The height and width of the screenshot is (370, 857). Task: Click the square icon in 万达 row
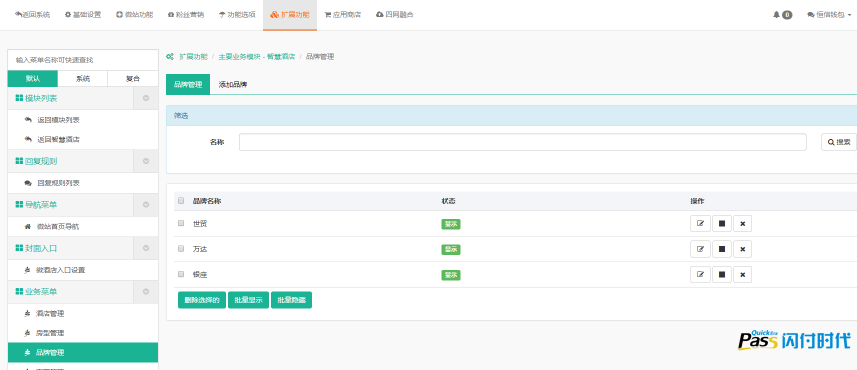pos(721,249)
